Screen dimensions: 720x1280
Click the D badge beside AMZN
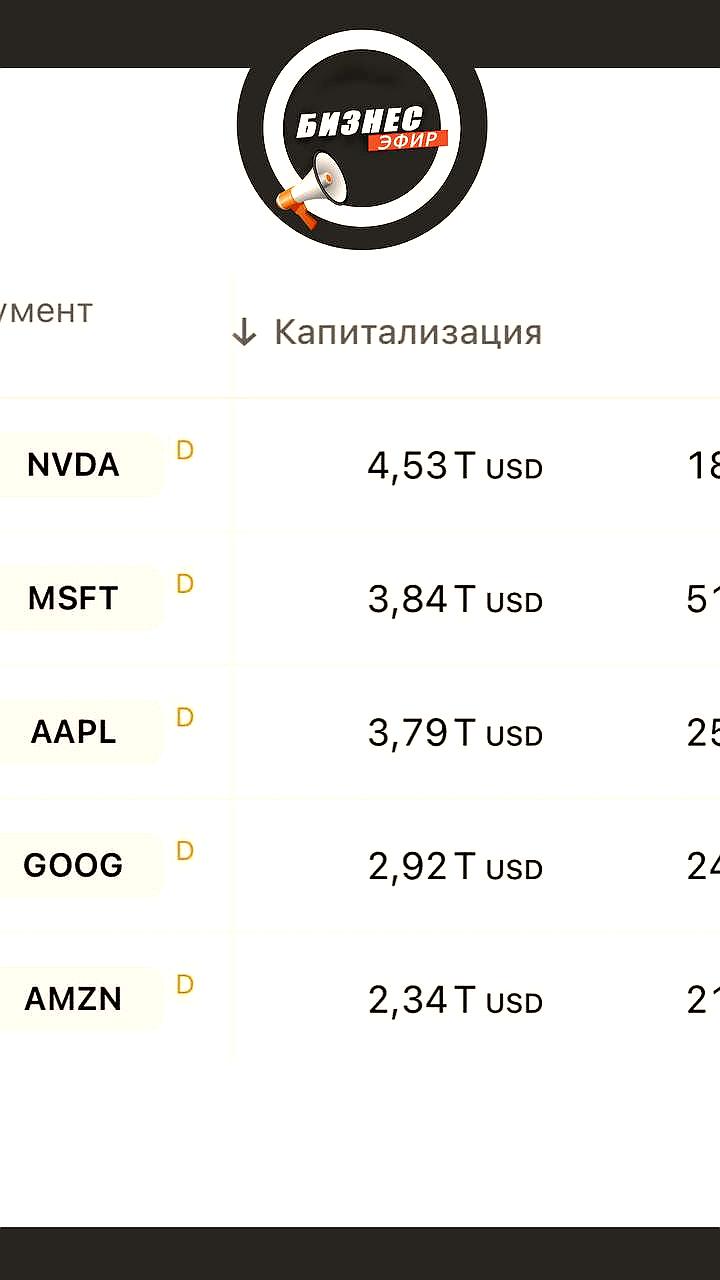[185, 984]
